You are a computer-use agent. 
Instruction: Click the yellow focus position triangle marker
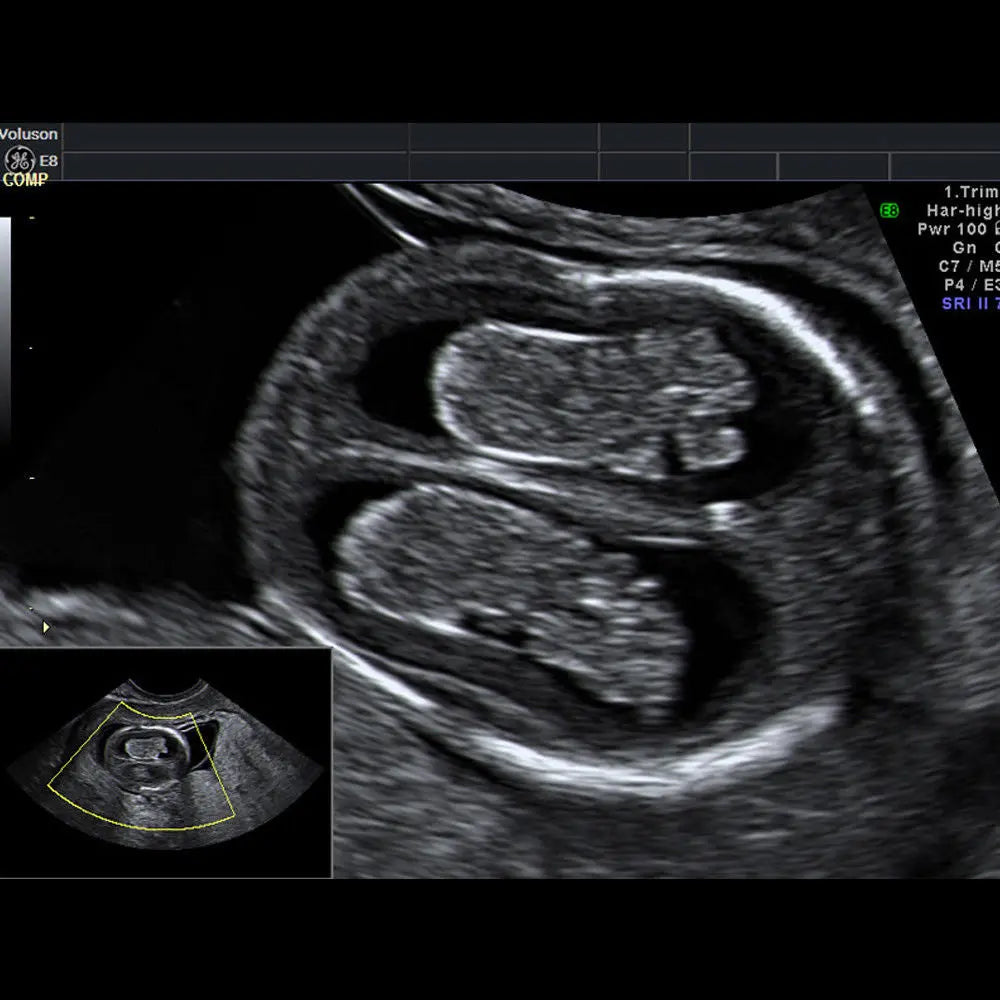point(45,627)
